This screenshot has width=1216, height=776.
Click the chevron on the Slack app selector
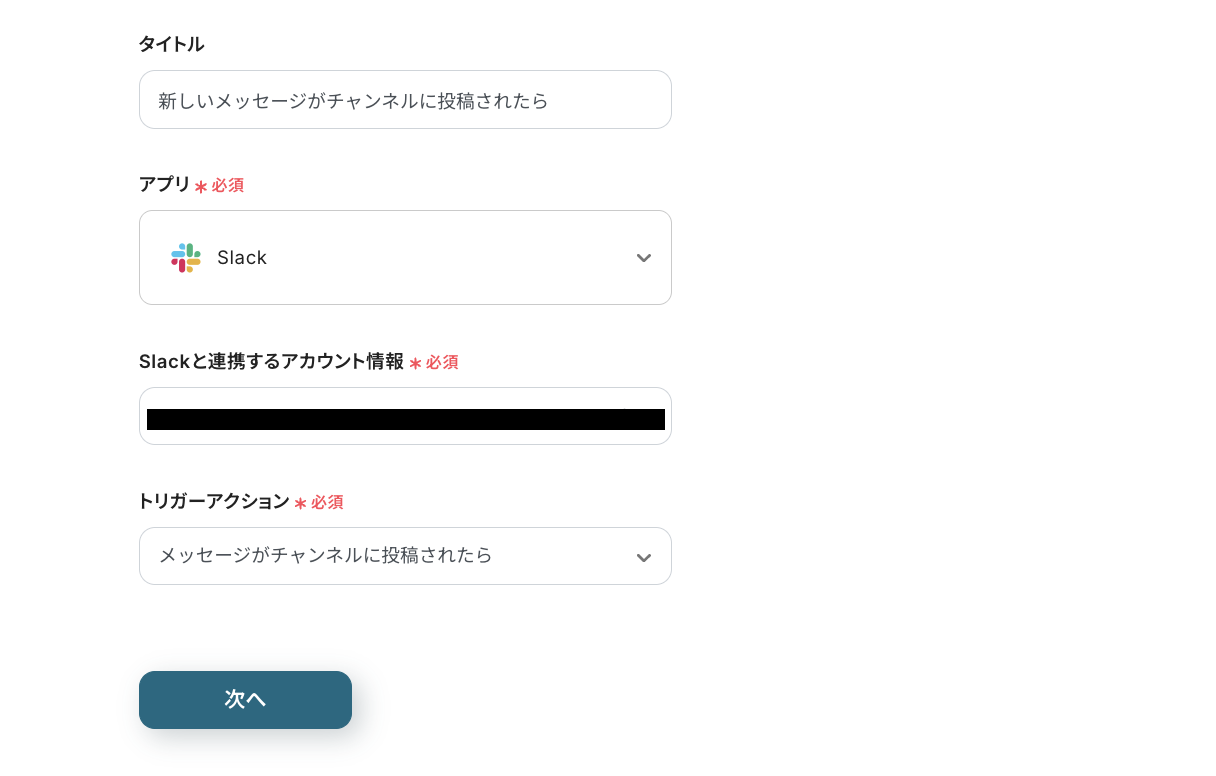[644, 258]
